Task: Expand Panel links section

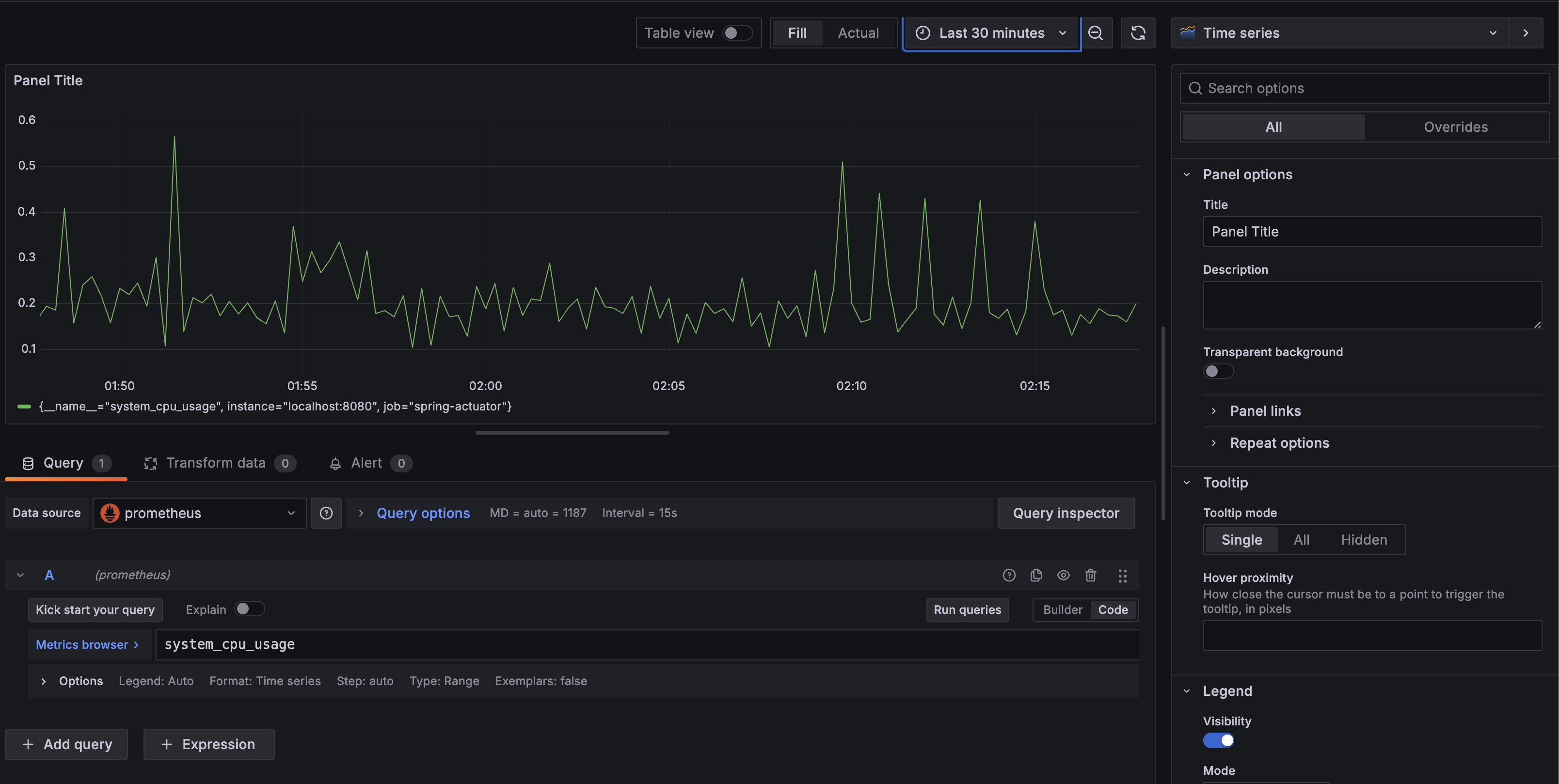Action: [1265, 411]
